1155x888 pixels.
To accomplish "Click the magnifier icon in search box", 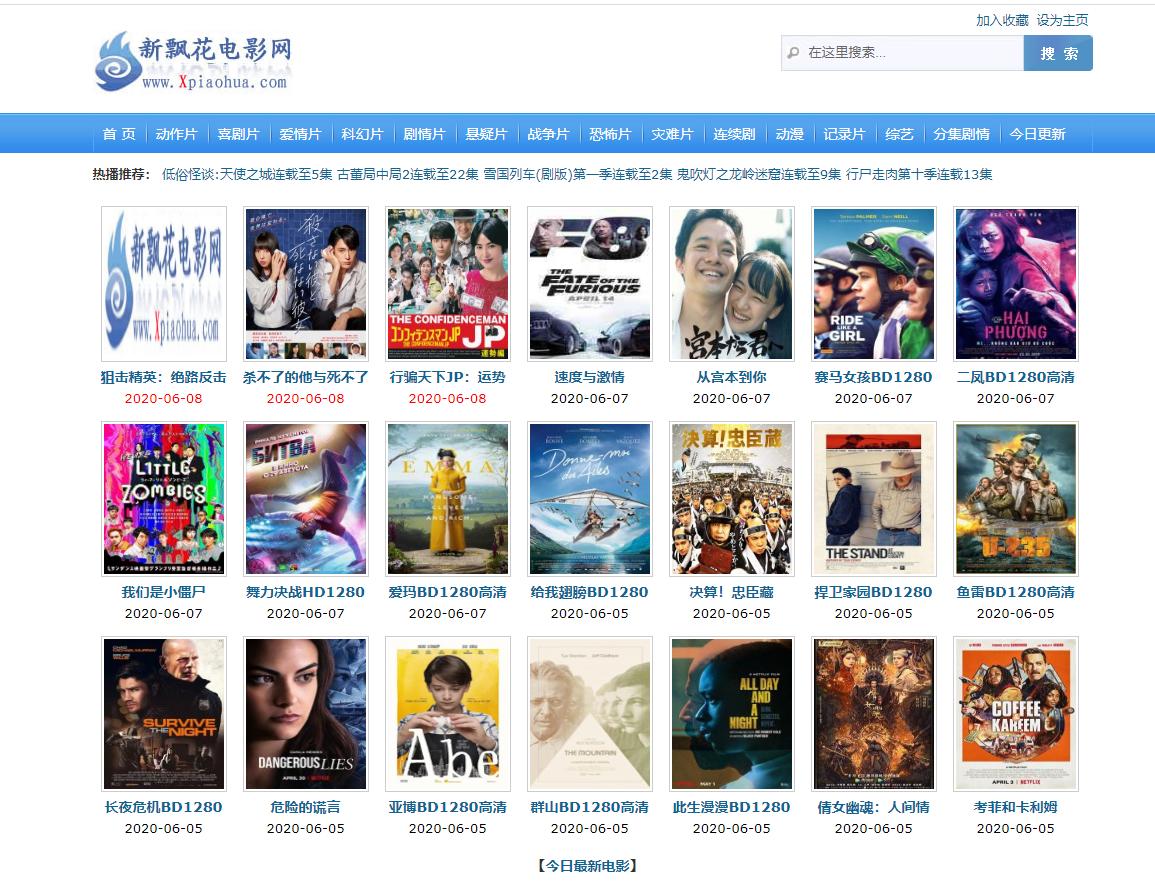I will pos(793,53).
